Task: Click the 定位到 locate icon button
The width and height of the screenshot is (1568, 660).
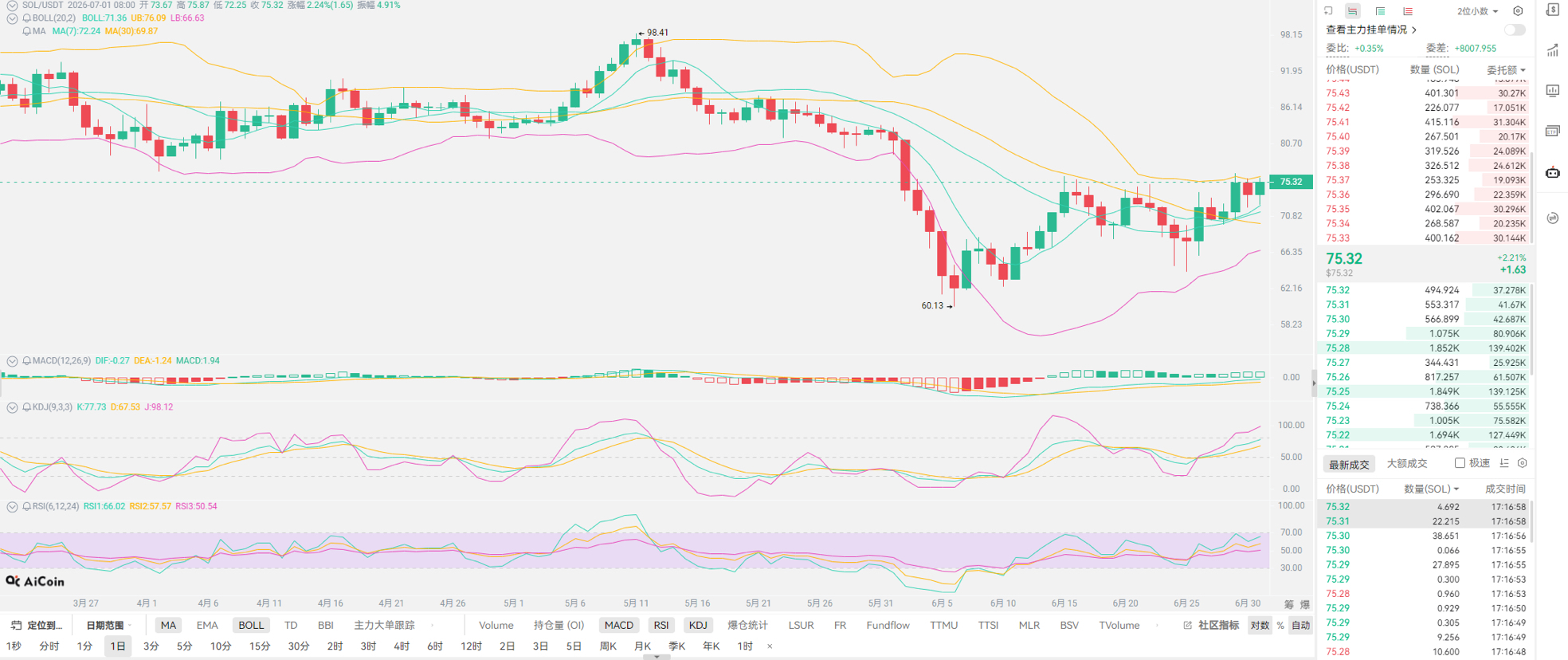Action: (x=16, y=626)
